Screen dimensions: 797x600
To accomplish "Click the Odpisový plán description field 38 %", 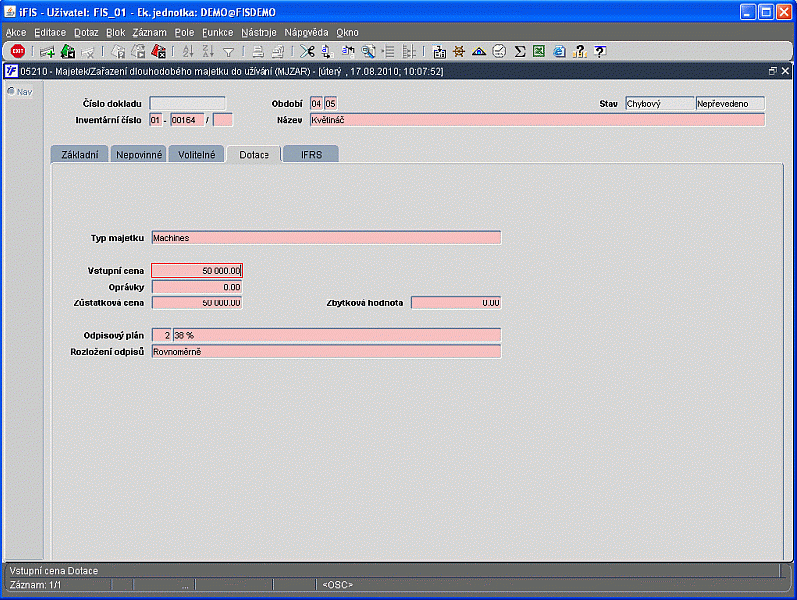I will tap(337, 336).
